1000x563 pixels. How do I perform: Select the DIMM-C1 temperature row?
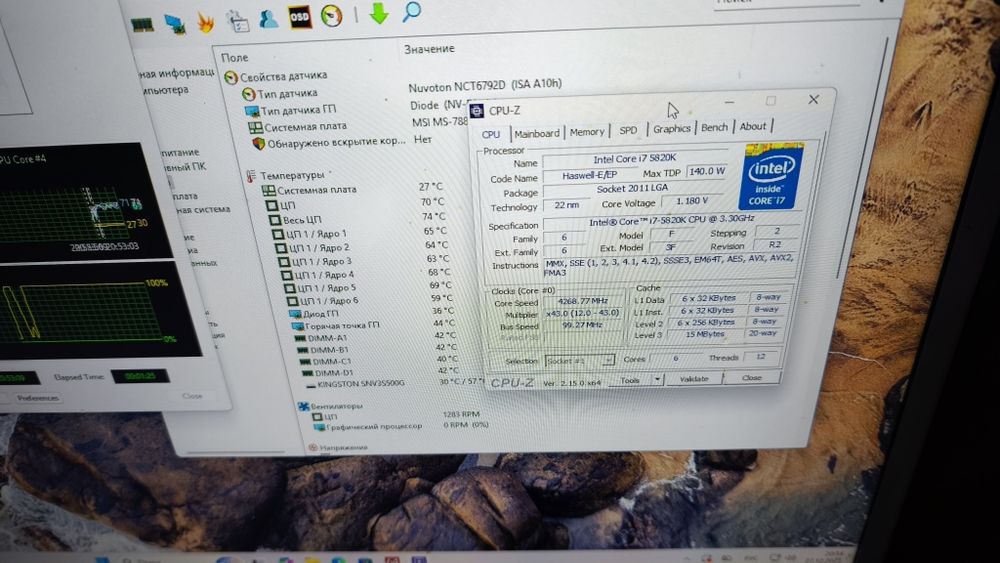click(379, 361)
